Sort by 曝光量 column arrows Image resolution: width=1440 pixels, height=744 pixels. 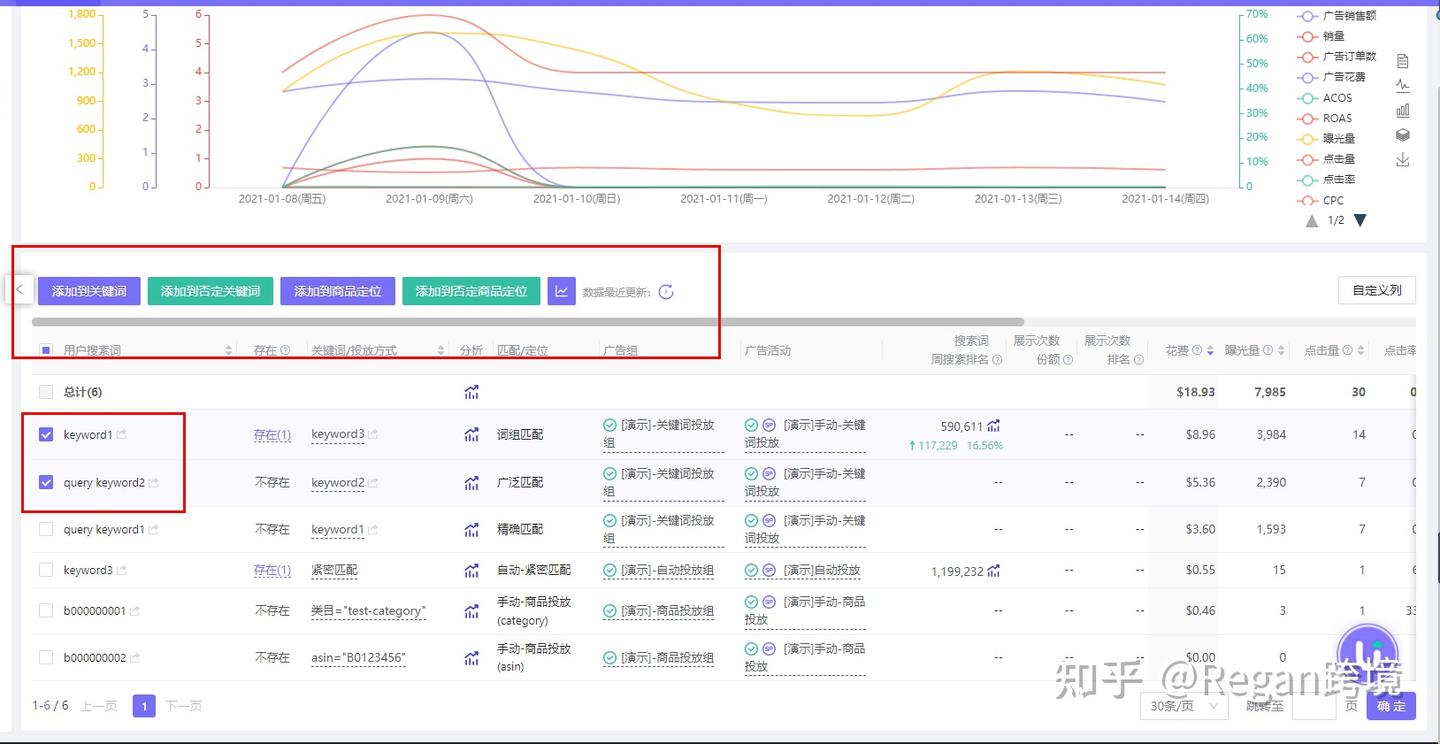[x=1281, y=351]
